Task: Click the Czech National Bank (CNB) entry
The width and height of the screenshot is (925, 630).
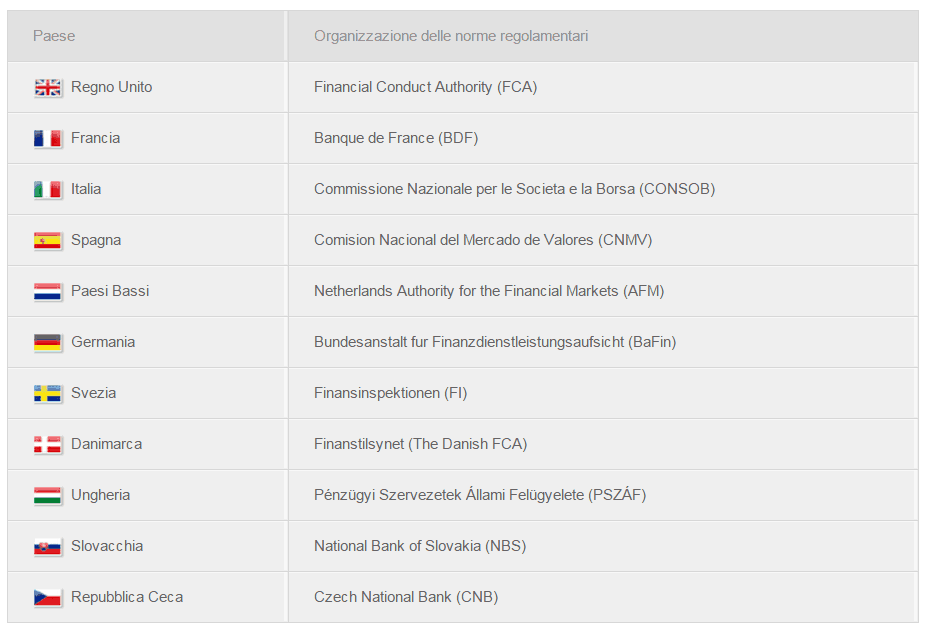Action: pos(406,598)
